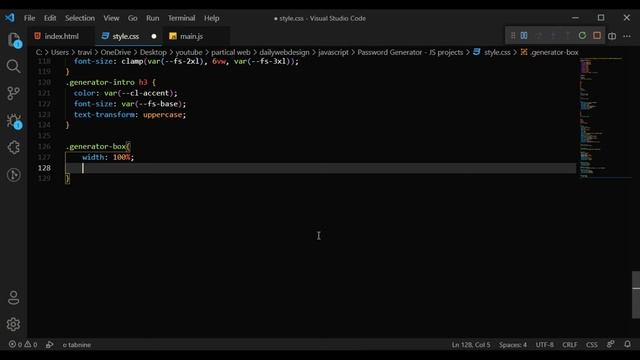The width and height of the screenshot is (640, 360).
Task: Click the unsaved dot on style.css tab
Action: point(154,36)
